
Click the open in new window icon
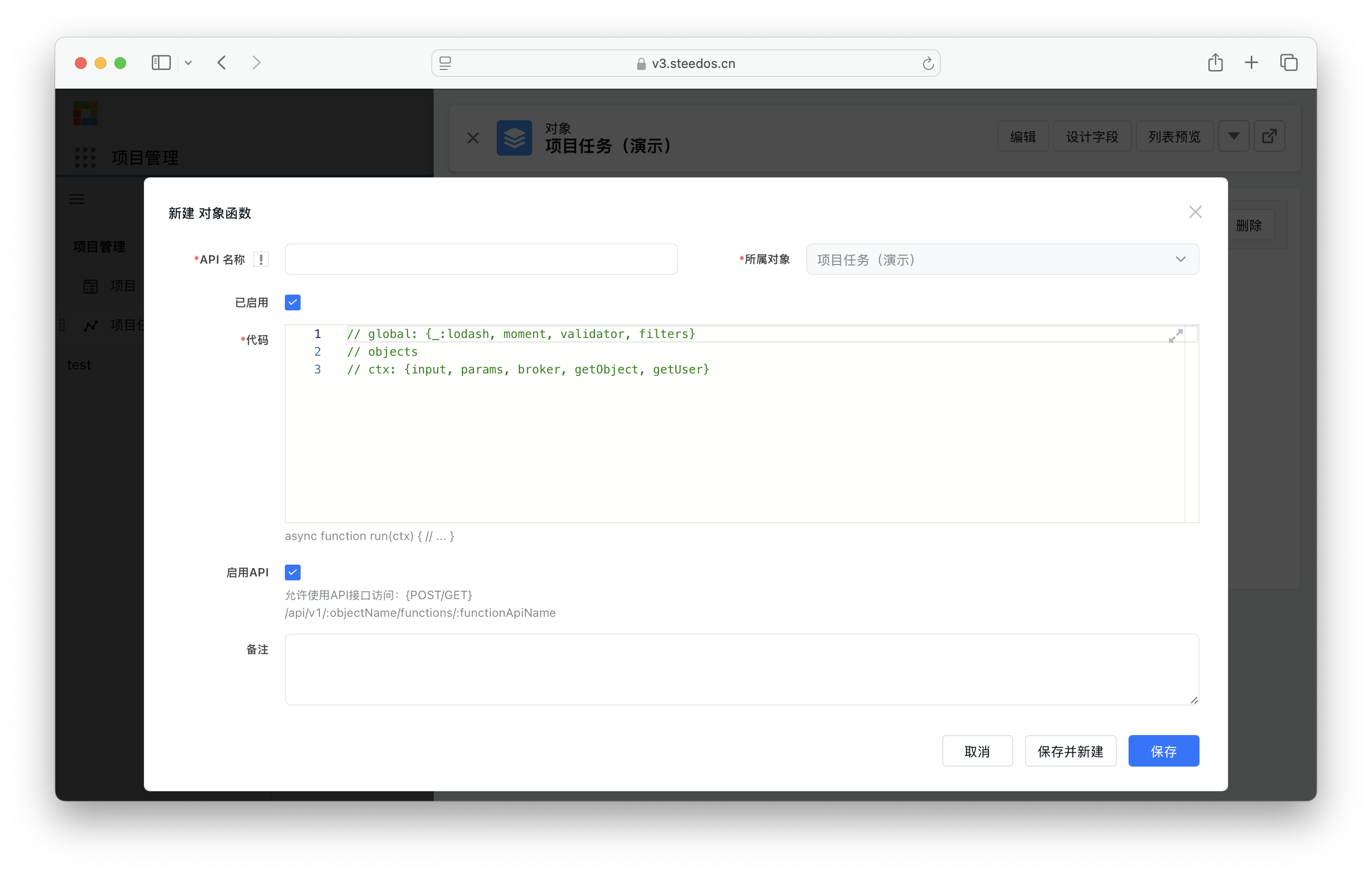[1269, 136]
